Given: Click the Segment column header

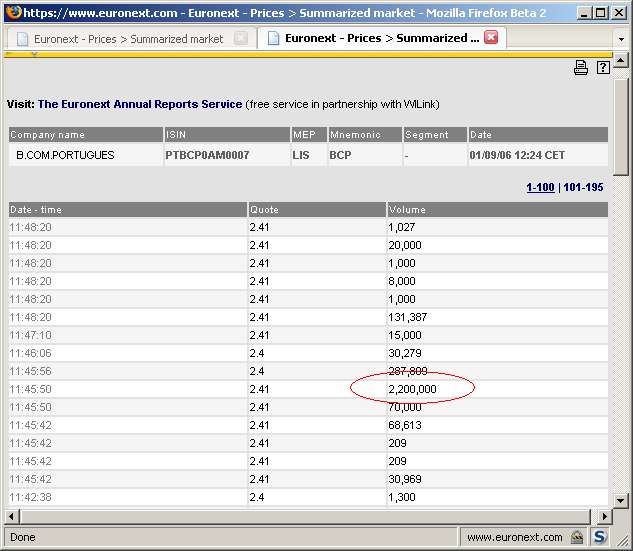Looking at the screenshot, I should (x=435, y=134).
